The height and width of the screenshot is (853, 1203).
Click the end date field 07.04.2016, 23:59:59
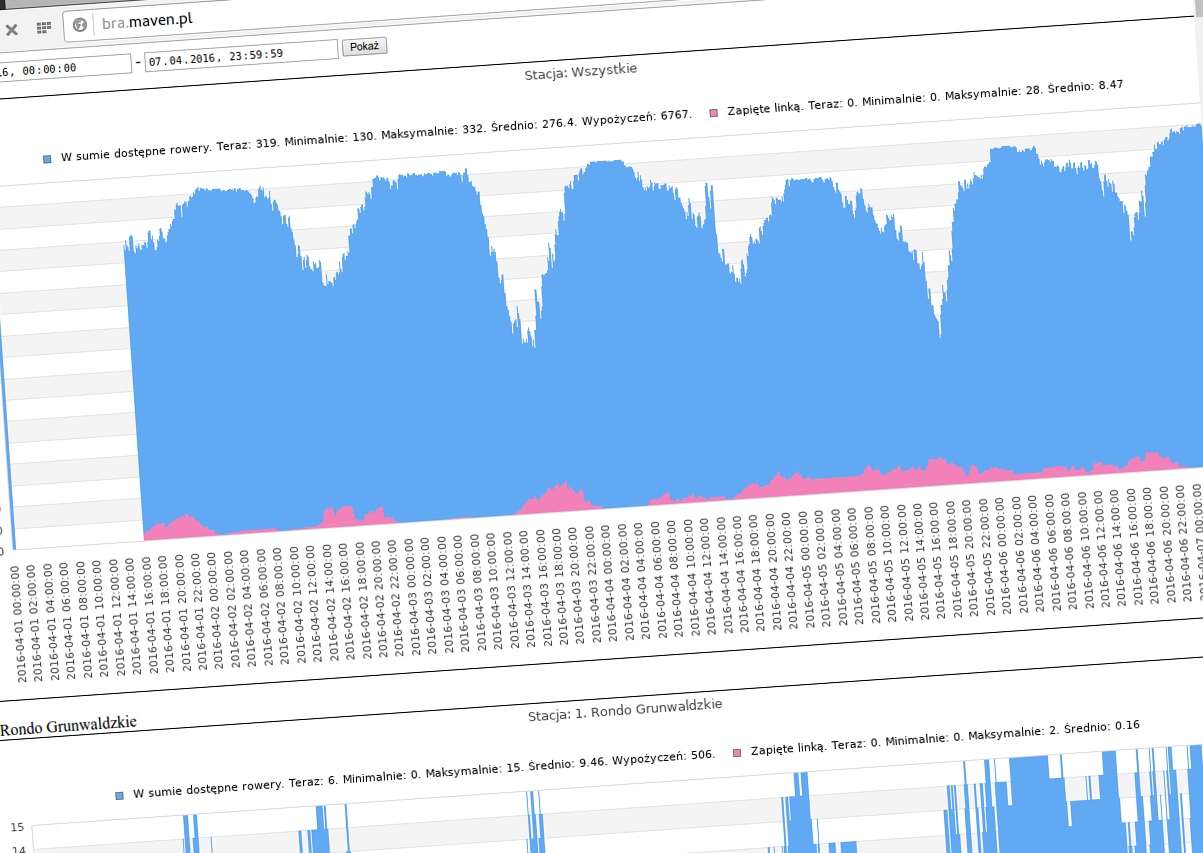click(x=241, y=56)
